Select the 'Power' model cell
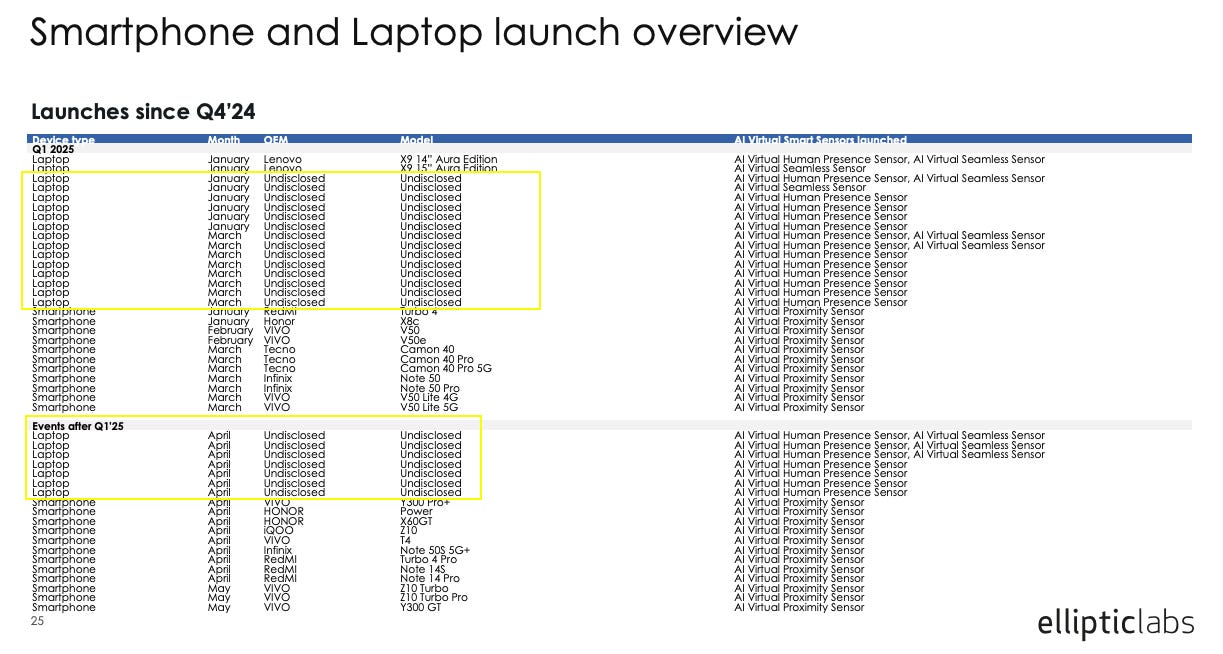 [x=417, y=512]
